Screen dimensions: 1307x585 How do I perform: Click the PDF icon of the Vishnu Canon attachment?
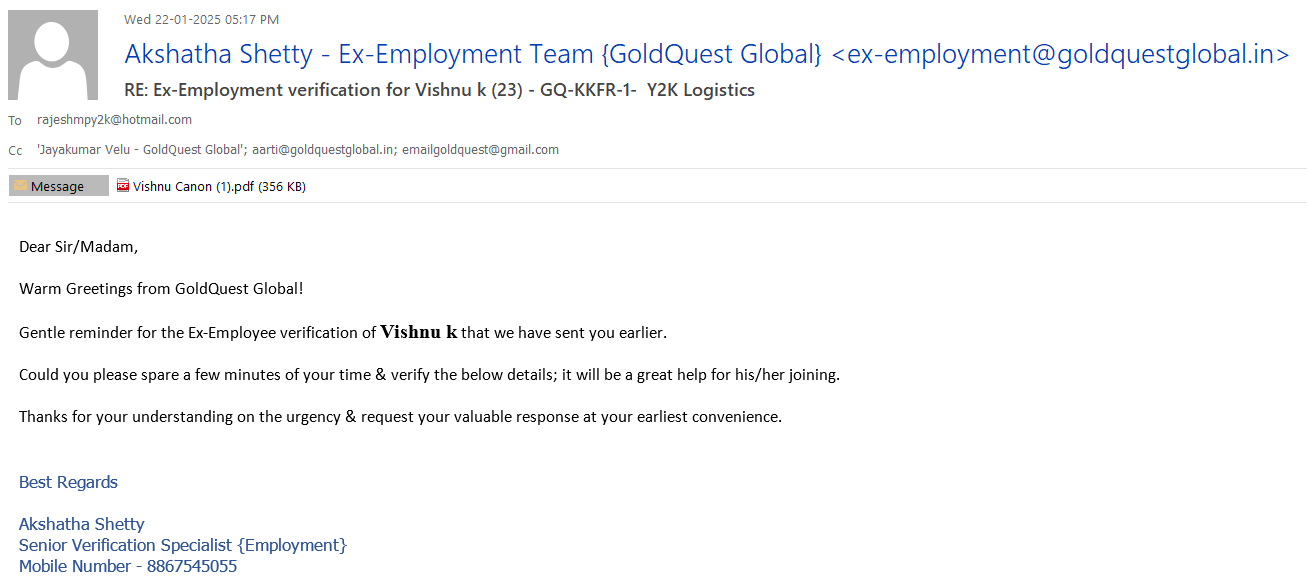pyautogui.click(x=123, y=186)
